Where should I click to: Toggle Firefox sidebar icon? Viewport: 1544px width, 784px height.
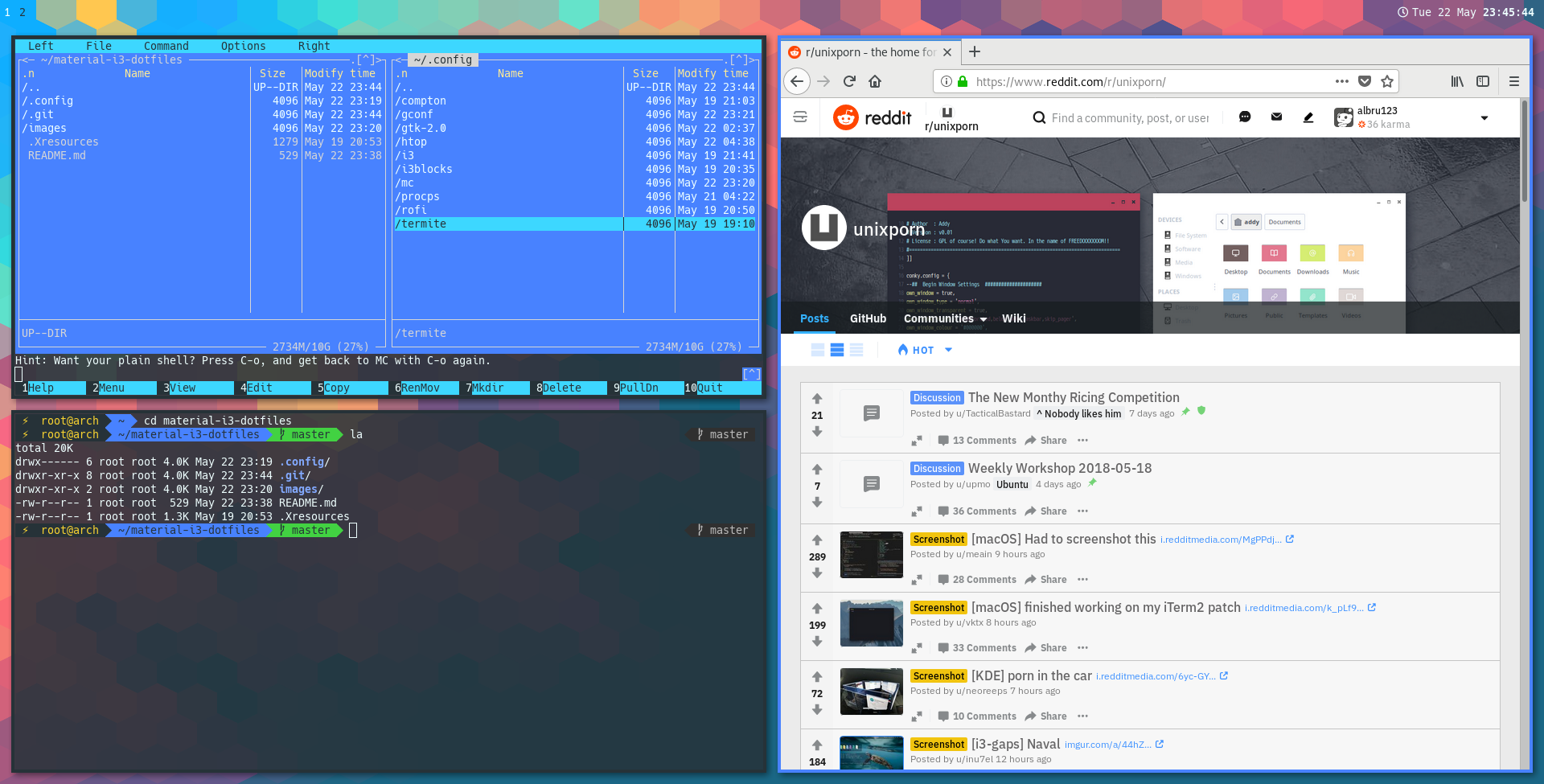pyautogui.click(x=1483, y=81)
